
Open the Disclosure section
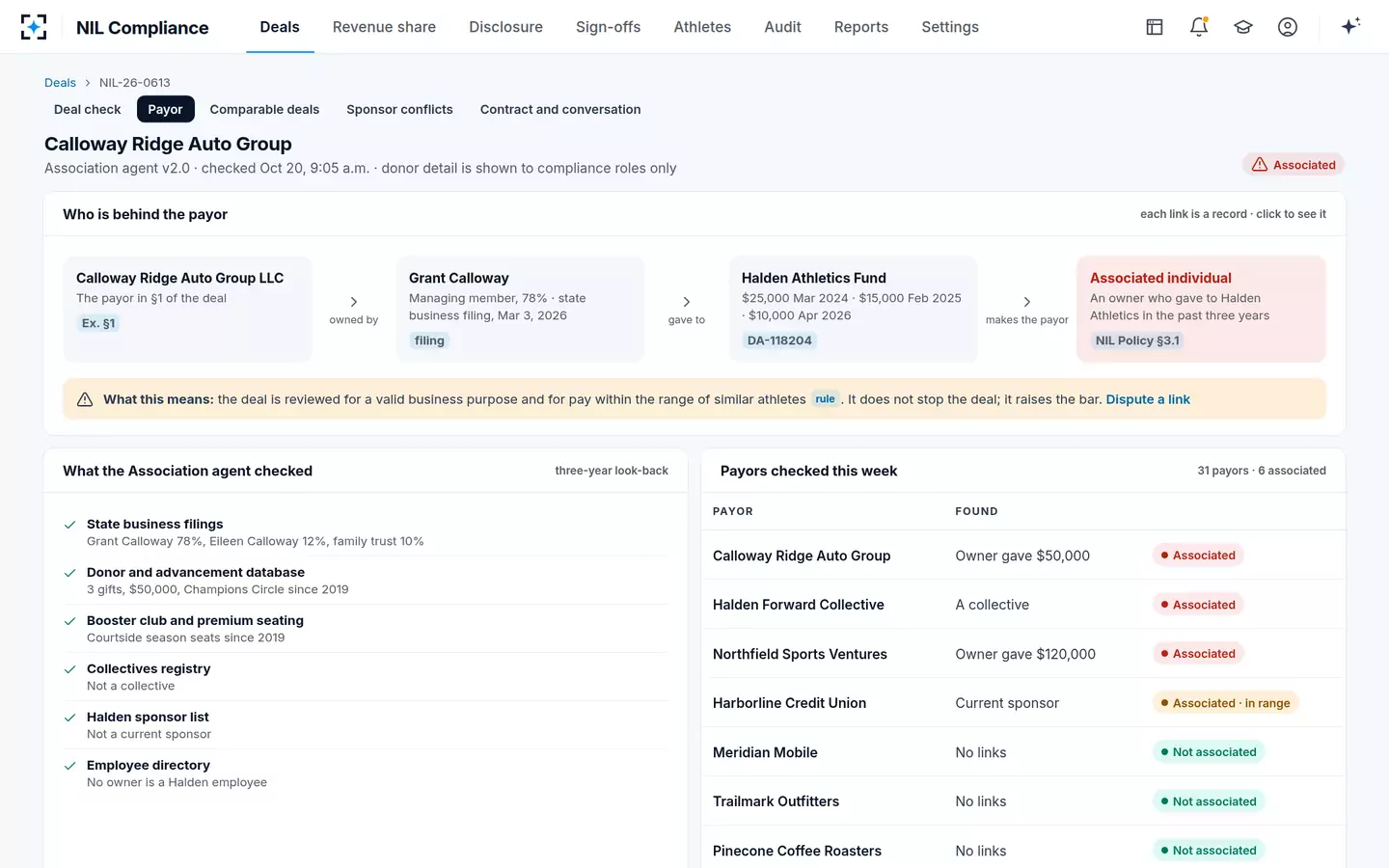coord(505,27)
